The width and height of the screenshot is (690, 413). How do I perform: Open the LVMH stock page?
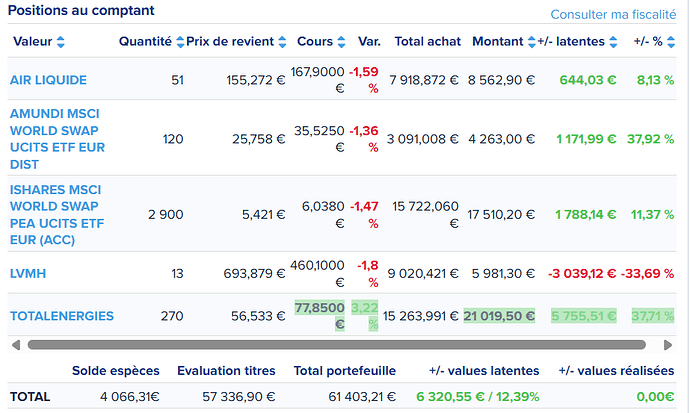tap(28, 273)
